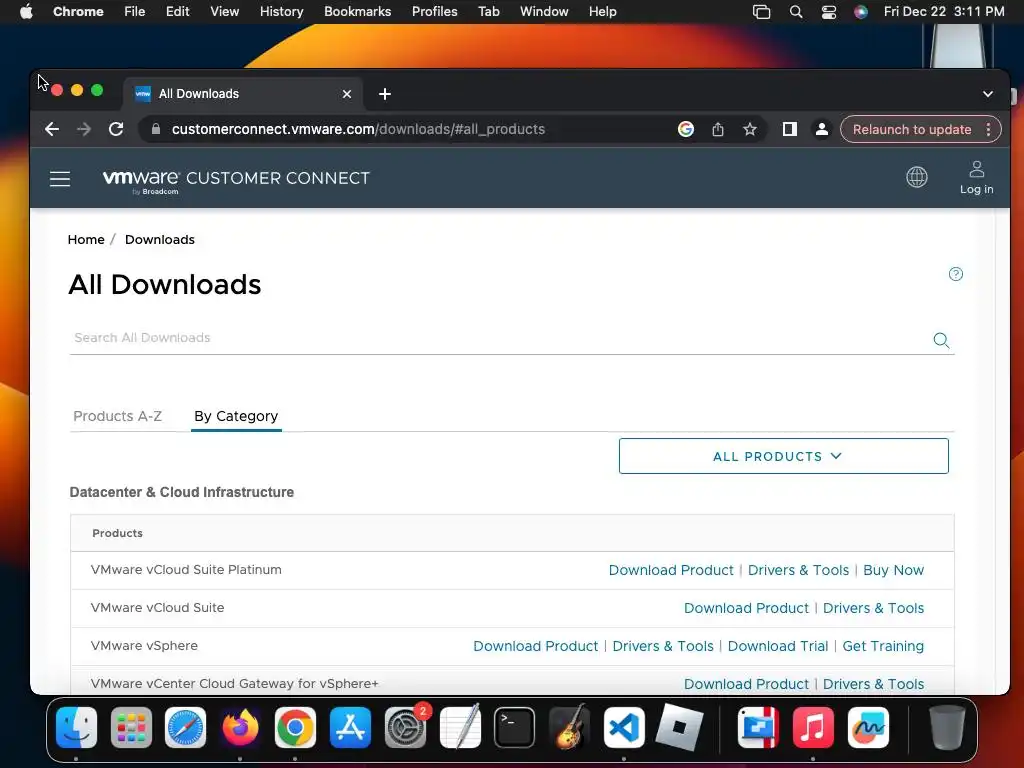Click Relaunch to update button
Image resolution: width=1024 pixels, height=768 pixels.
(912, 129)
